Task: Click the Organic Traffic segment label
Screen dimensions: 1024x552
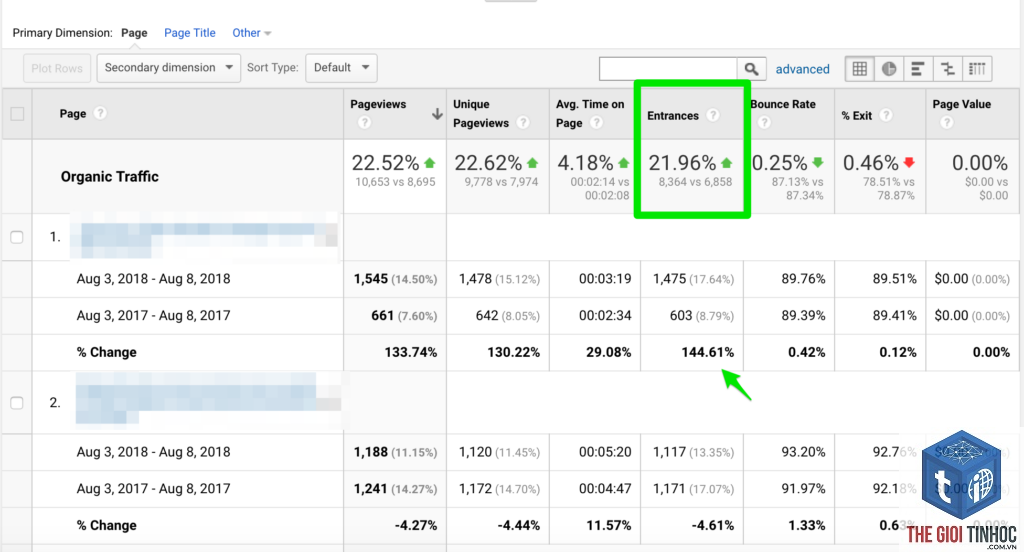Action: (x=110, y=176)
